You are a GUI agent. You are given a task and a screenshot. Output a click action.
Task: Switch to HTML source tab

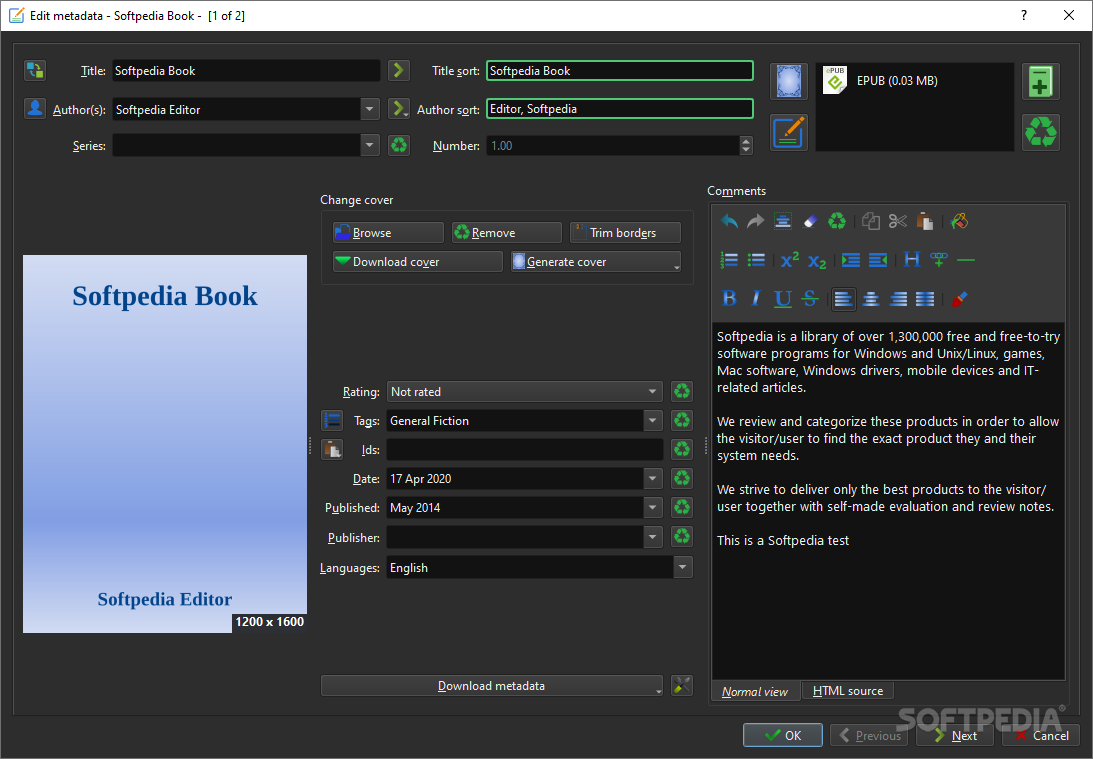tap(848, 691)
